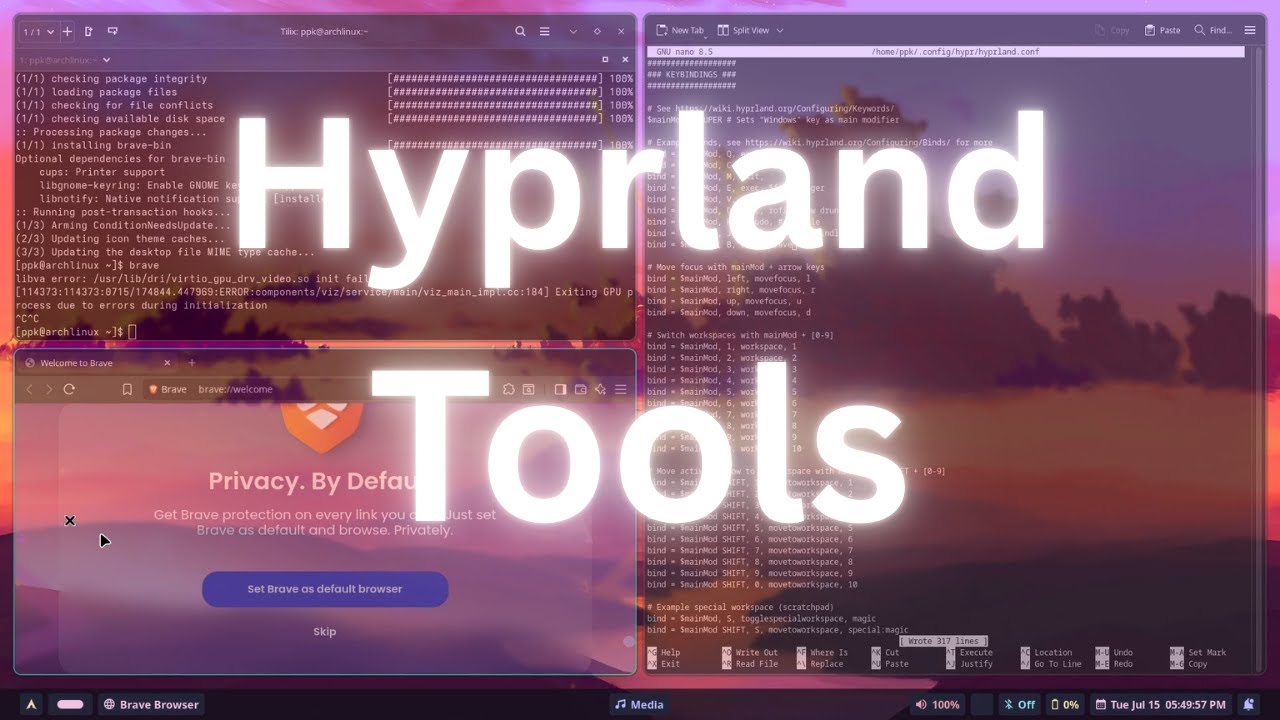1280x720 pixels.
Task: Open the launcher icon in the panel
Action: [x=32, y=704]
